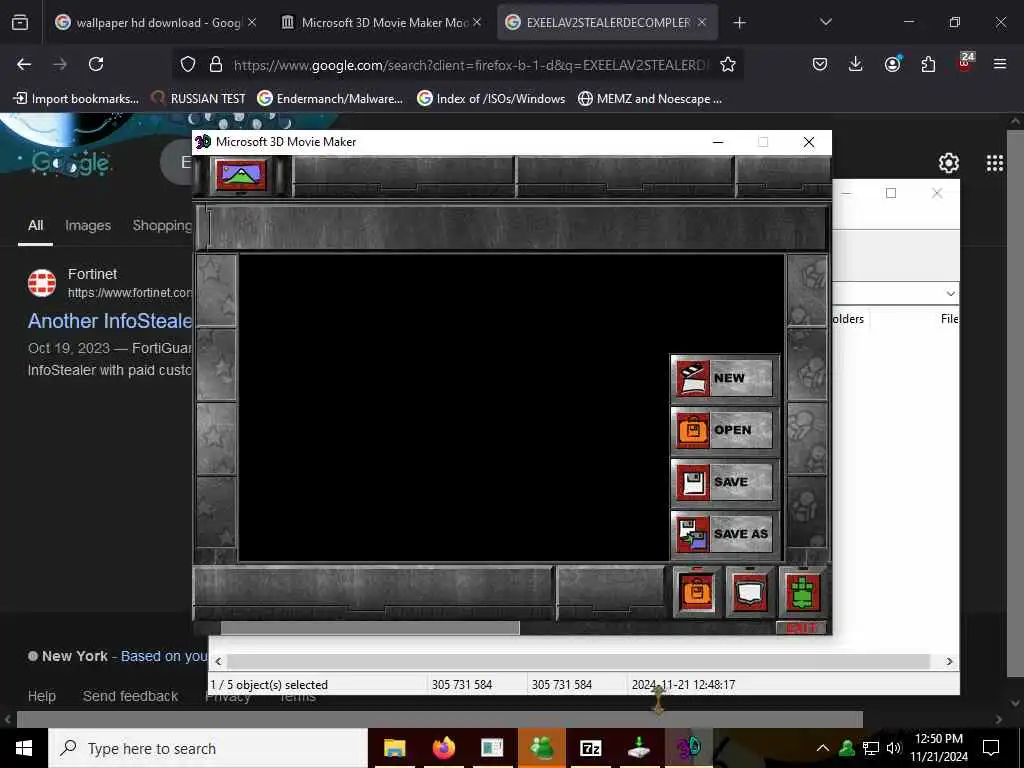Click the Fortinet site favicon in the search result

[x=42, y=283]
